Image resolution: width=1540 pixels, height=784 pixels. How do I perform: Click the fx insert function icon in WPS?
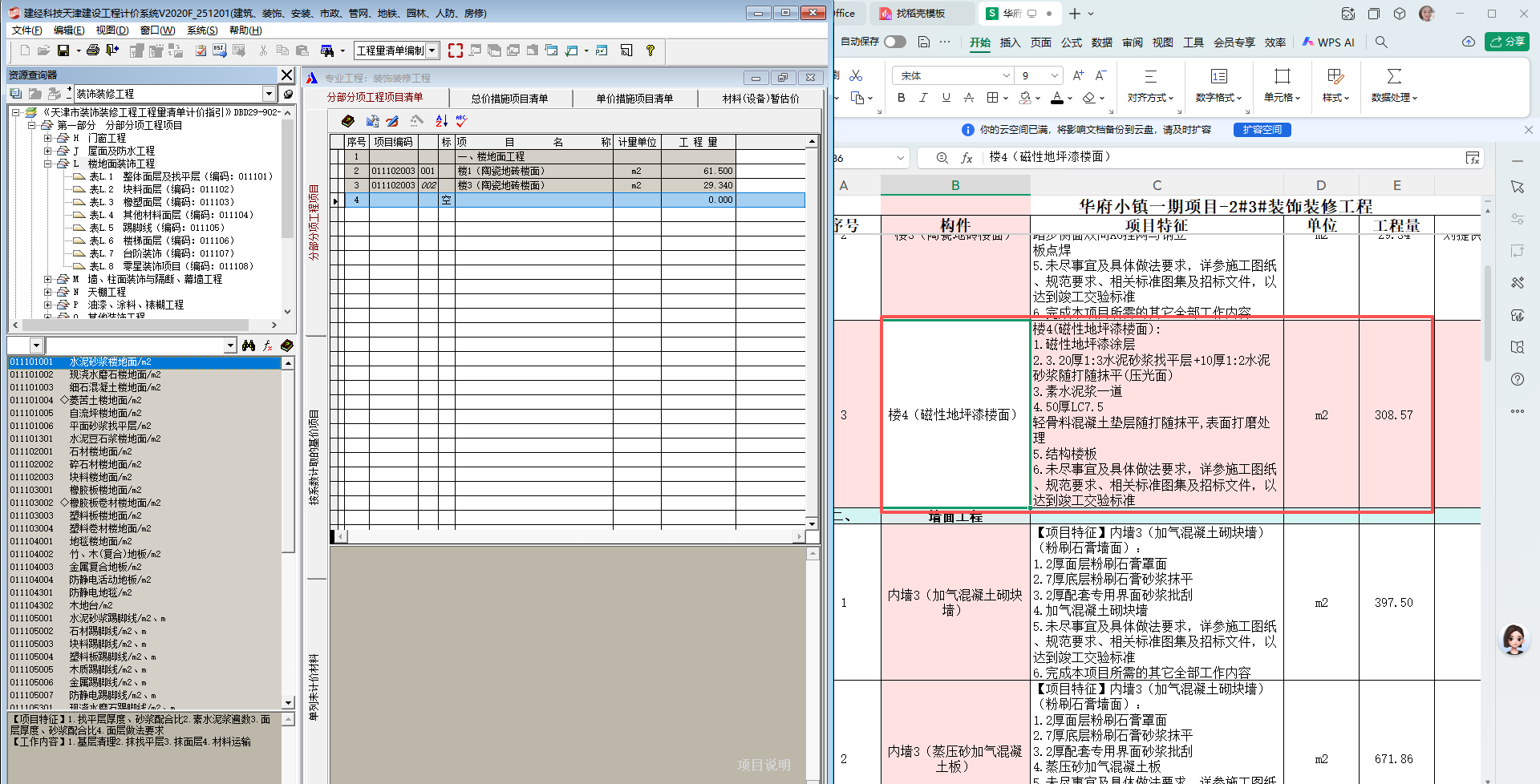tap(967, 158)
